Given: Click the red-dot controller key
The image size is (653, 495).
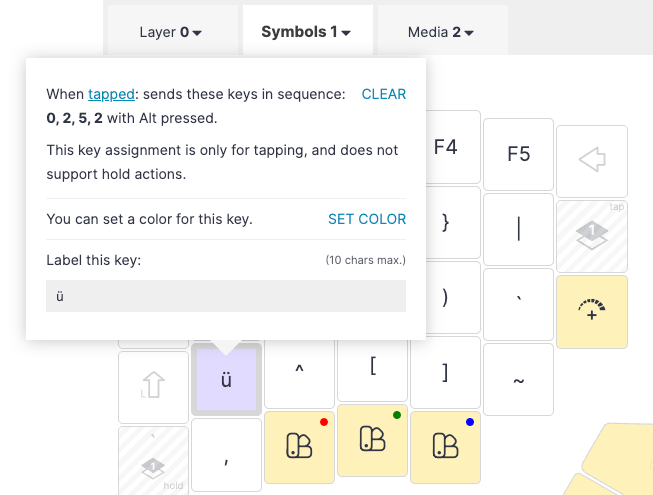Looking at the screenshot, I should 299,447.
